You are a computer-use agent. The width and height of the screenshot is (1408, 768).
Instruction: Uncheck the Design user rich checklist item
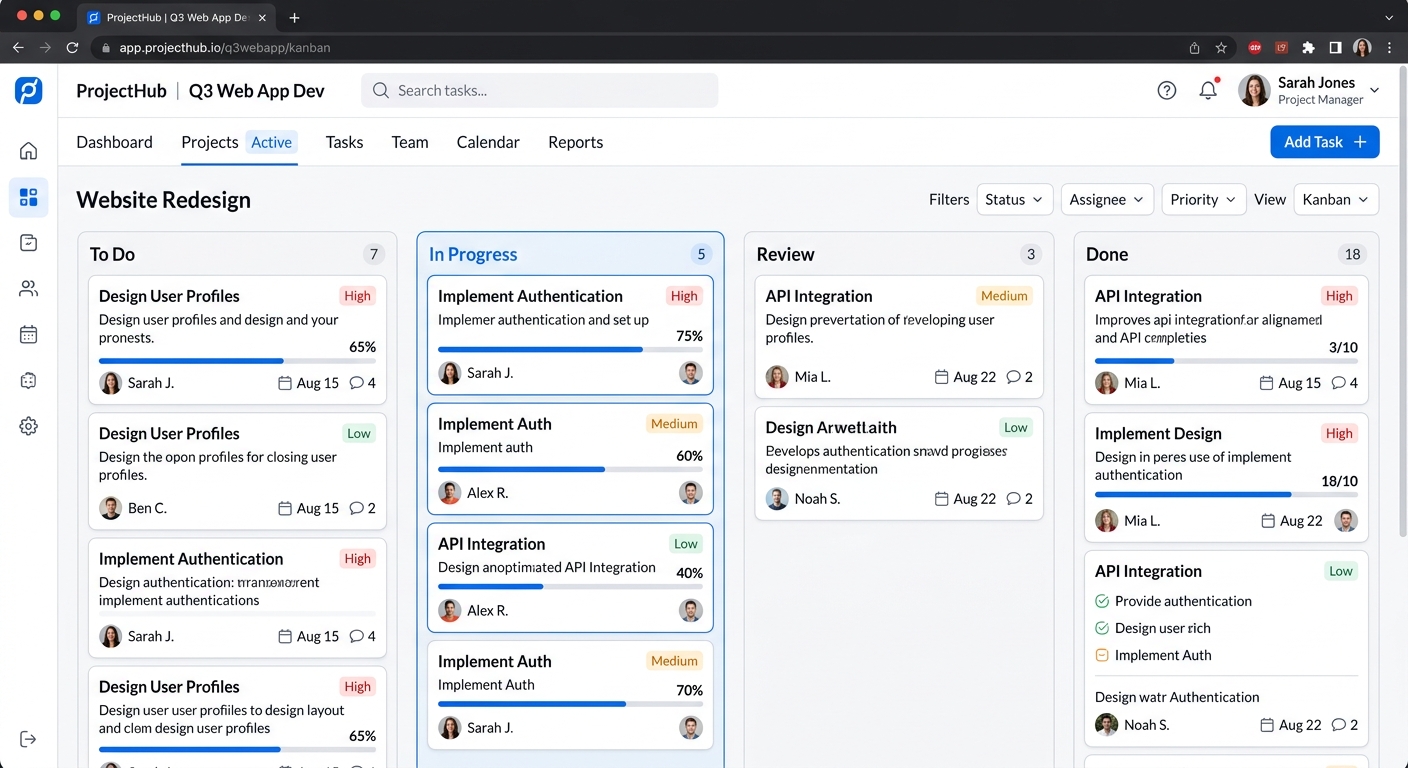(x=1101, y=628)
